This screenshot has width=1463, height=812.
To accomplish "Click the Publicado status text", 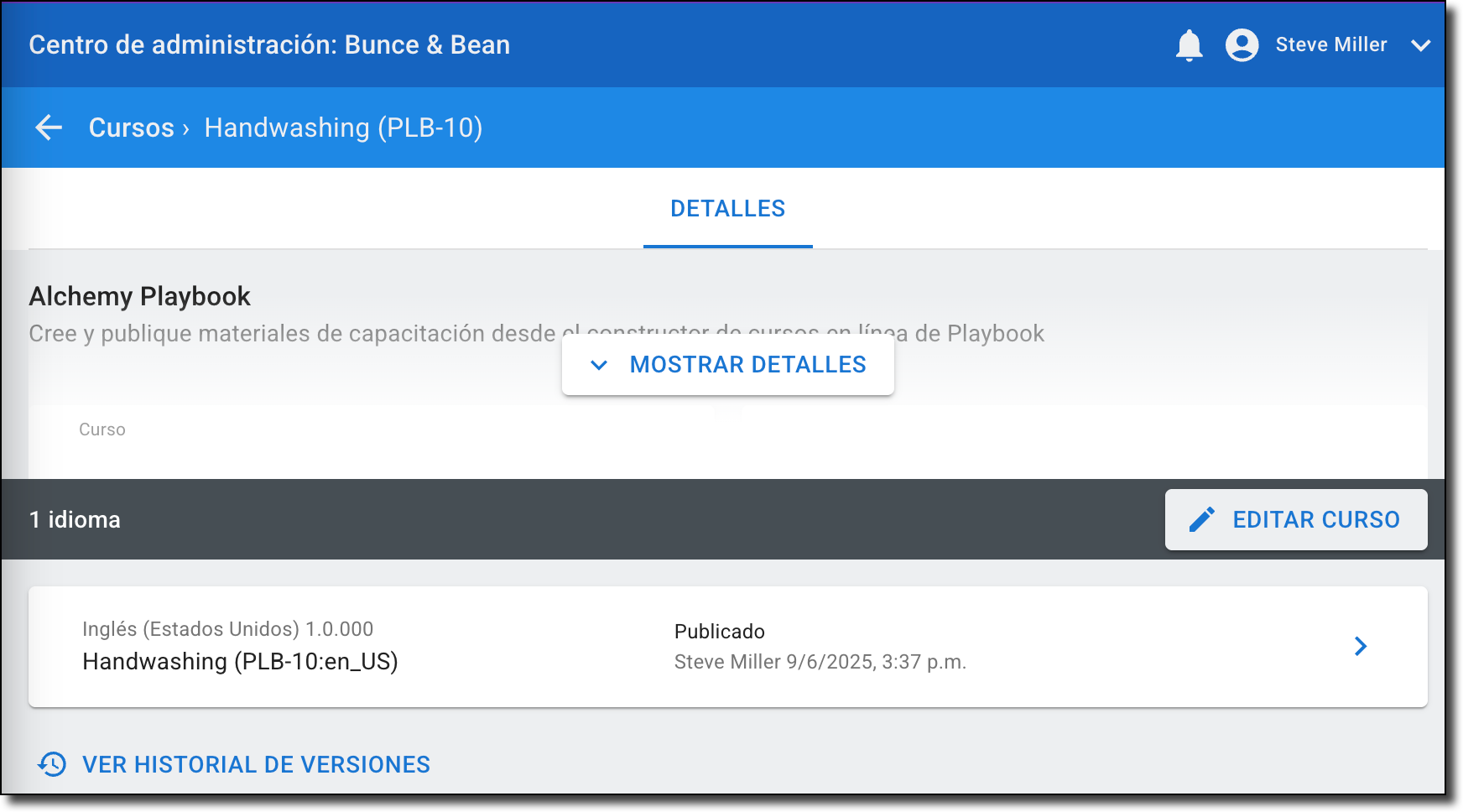I will tap(719, 632).
